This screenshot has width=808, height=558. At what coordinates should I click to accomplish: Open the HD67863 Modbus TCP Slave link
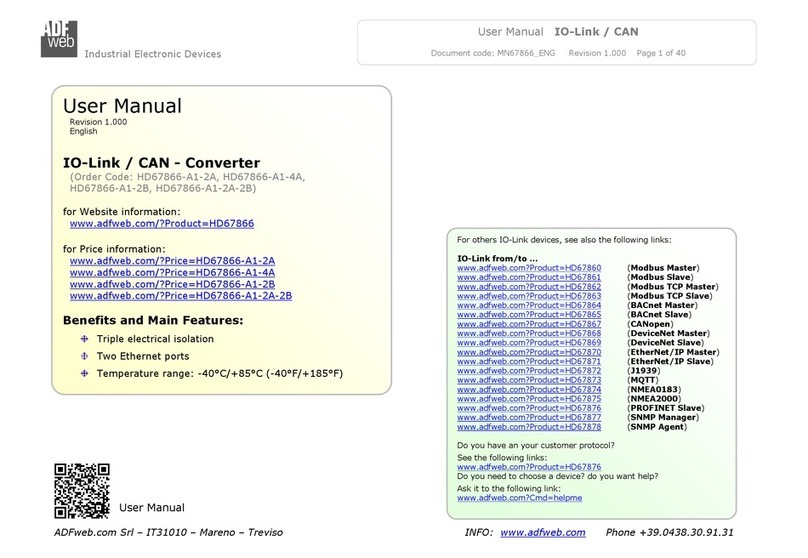coord(529,296)
